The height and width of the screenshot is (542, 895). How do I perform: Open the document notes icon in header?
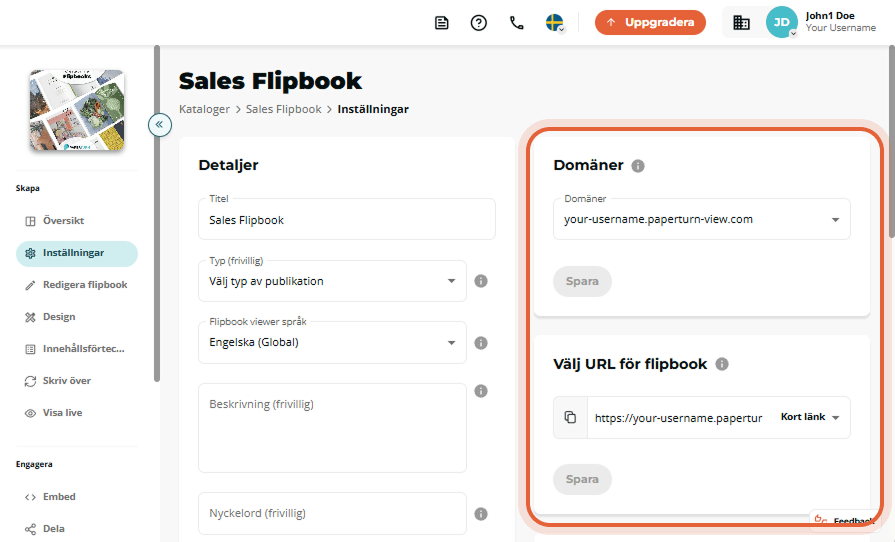coord(442,23)
